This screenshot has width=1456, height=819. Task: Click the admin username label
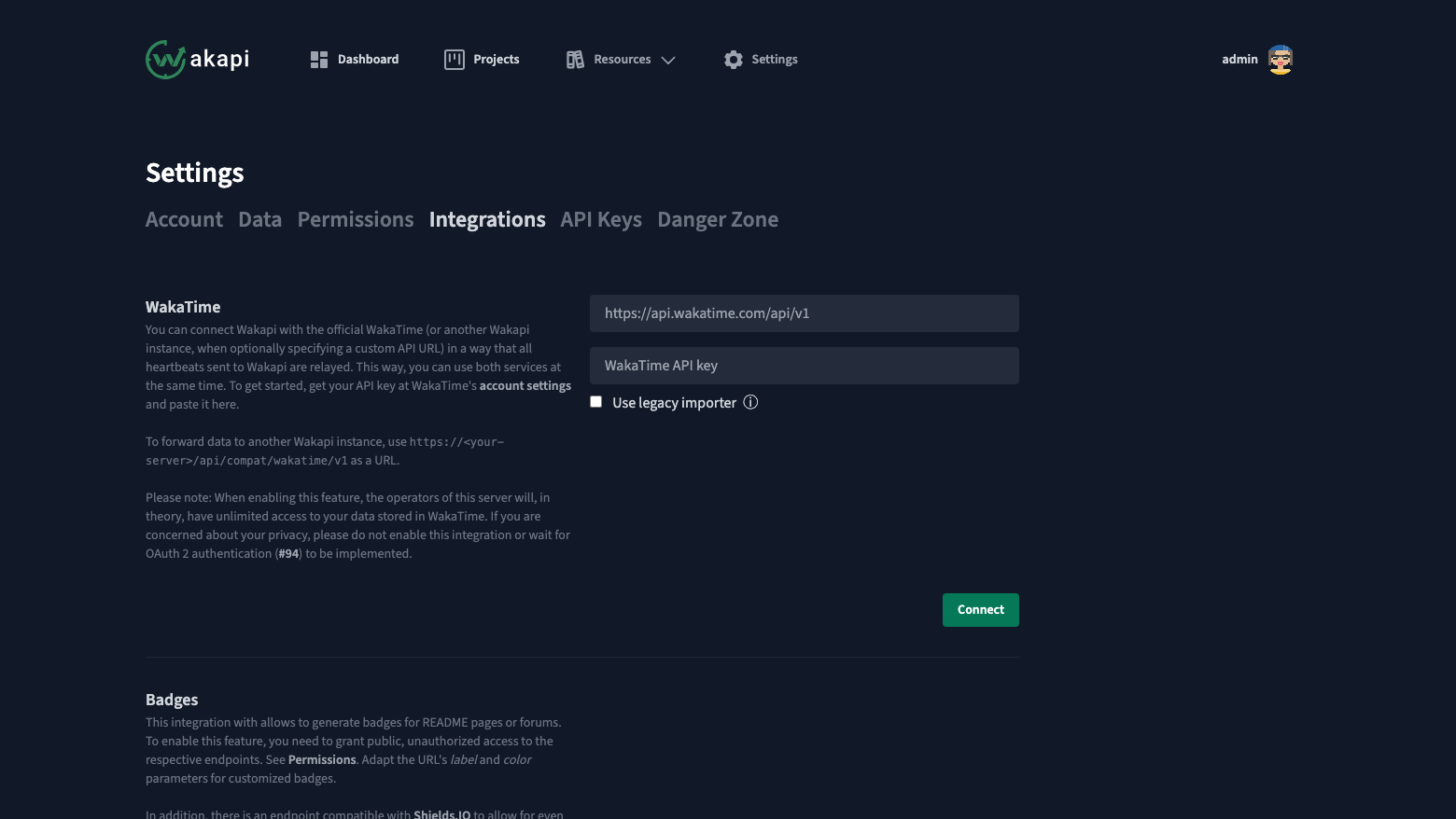(x=1239, y=60)
